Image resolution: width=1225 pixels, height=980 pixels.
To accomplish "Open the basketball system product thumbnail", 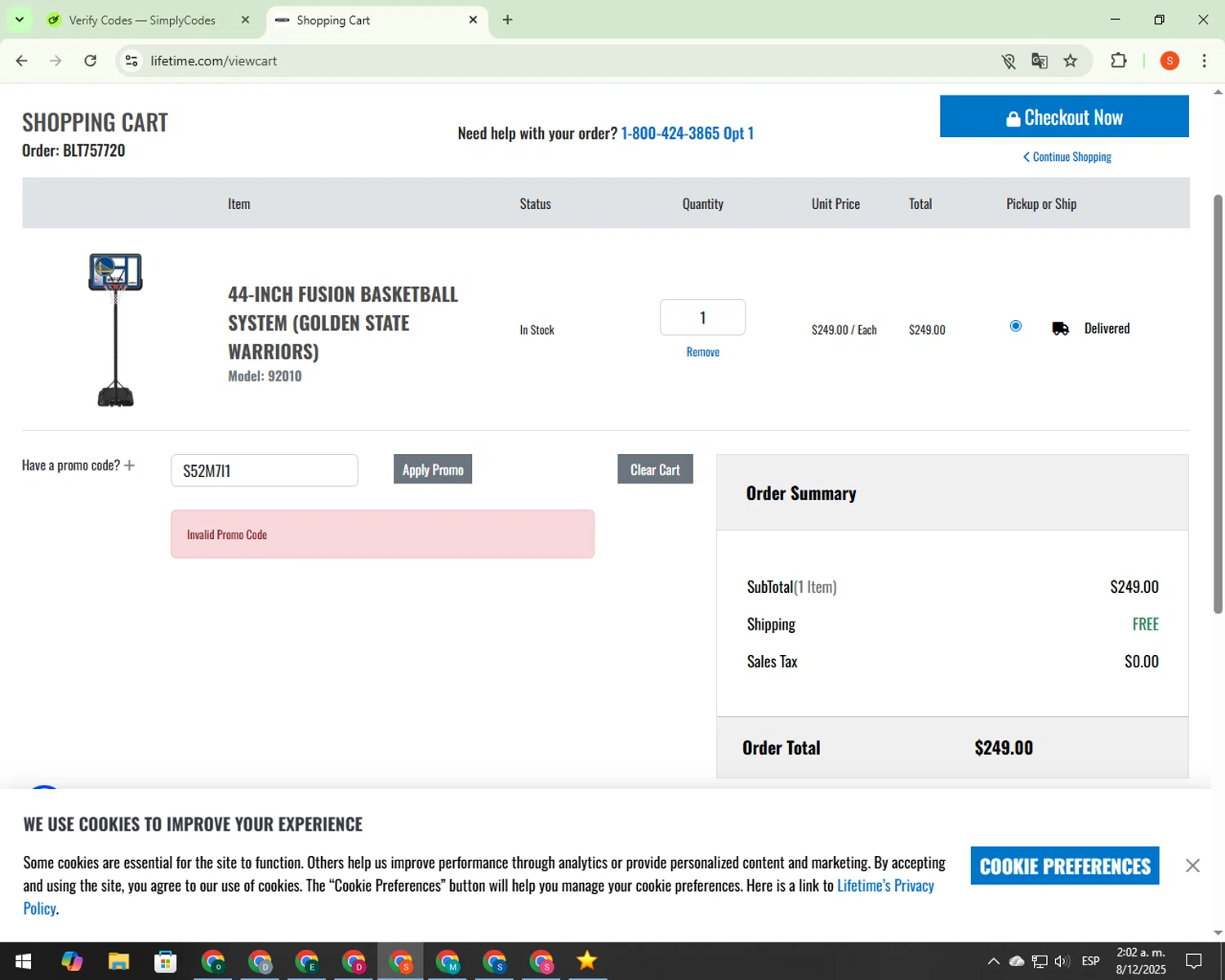I will (115, 329).
